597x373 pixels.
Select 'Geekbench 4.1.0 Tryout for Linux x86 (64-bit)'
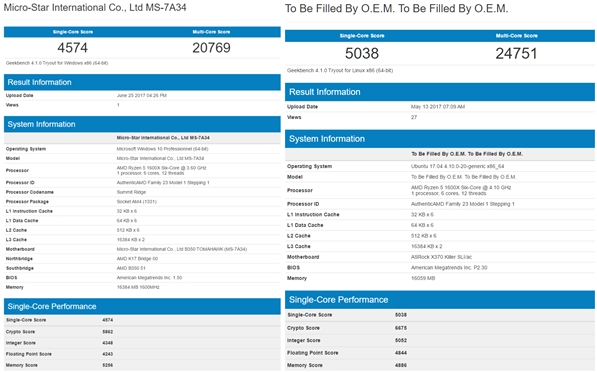click(340, 70)
